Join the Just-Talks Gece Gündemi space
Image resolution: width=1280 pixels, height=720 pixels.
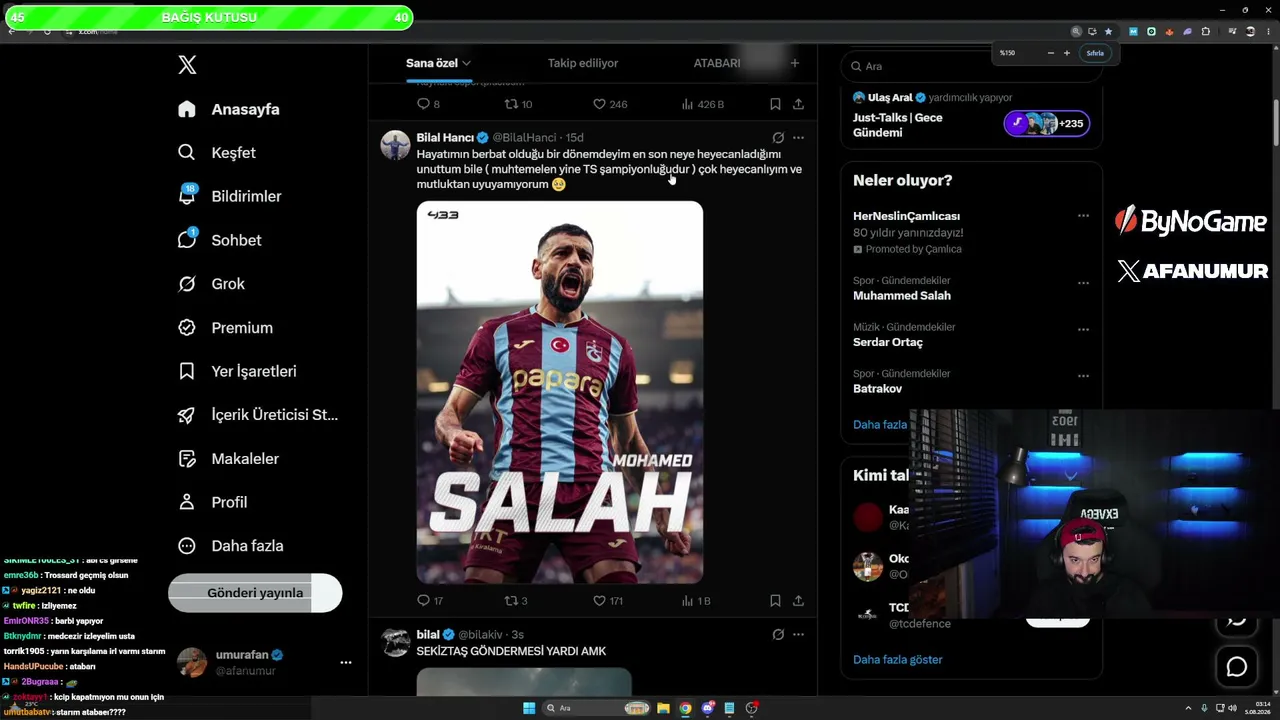pos(1047,124)
